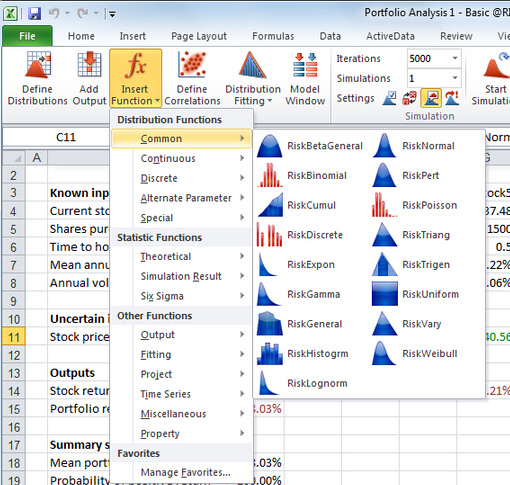
Task: Open the File tab
Action: [27, 36]
